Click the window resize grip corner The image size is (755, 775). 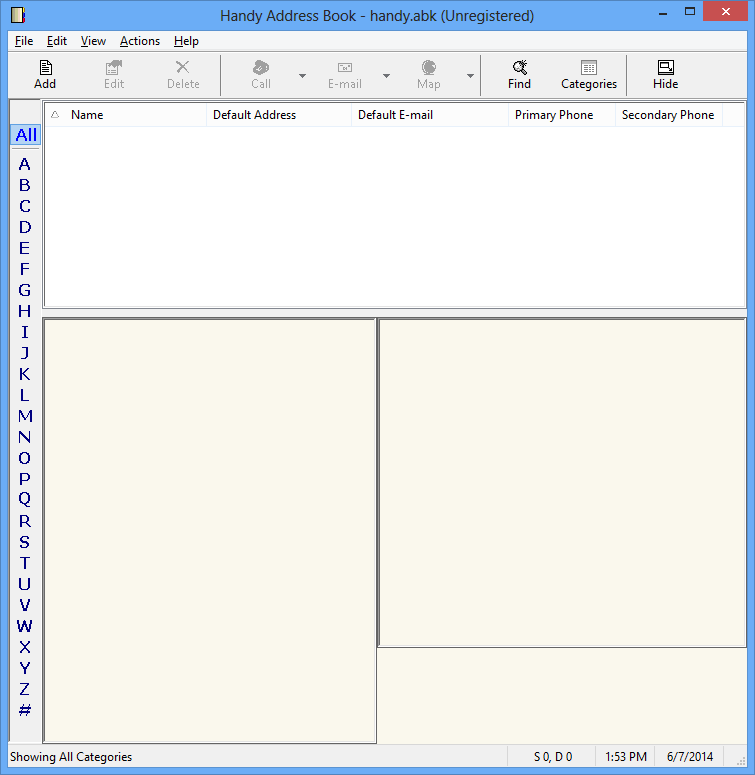[741, 761]
